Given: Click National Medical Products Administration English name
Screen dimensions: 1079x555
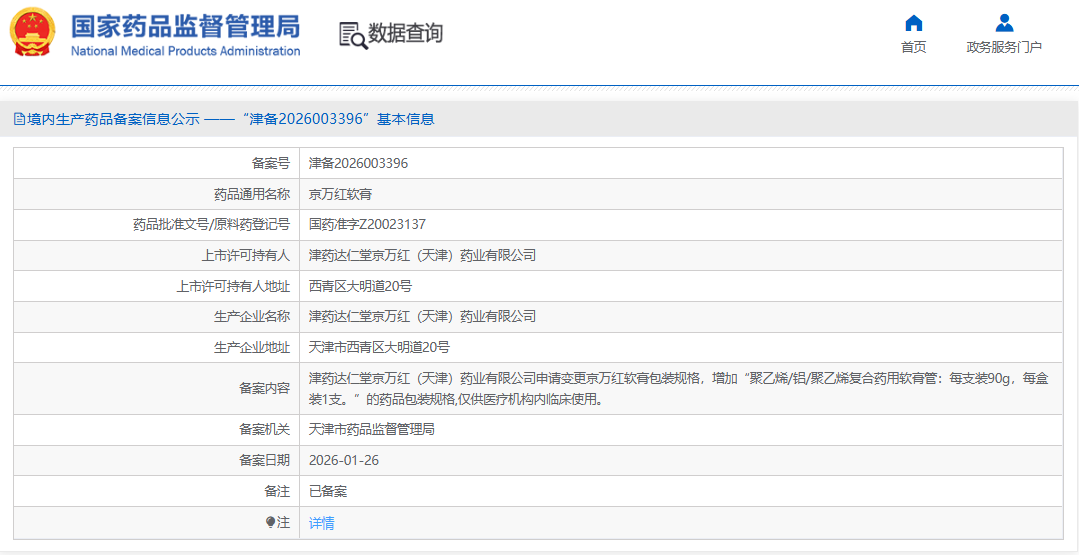Looking at the screenshot, I should pos(185,51).
